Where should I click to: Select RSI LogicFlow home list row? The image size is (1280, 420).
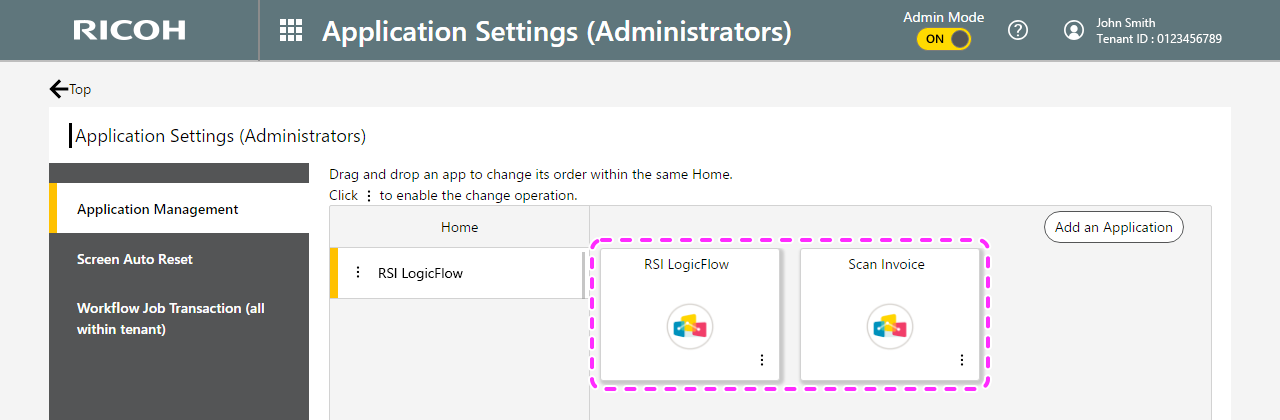(455, 273)
